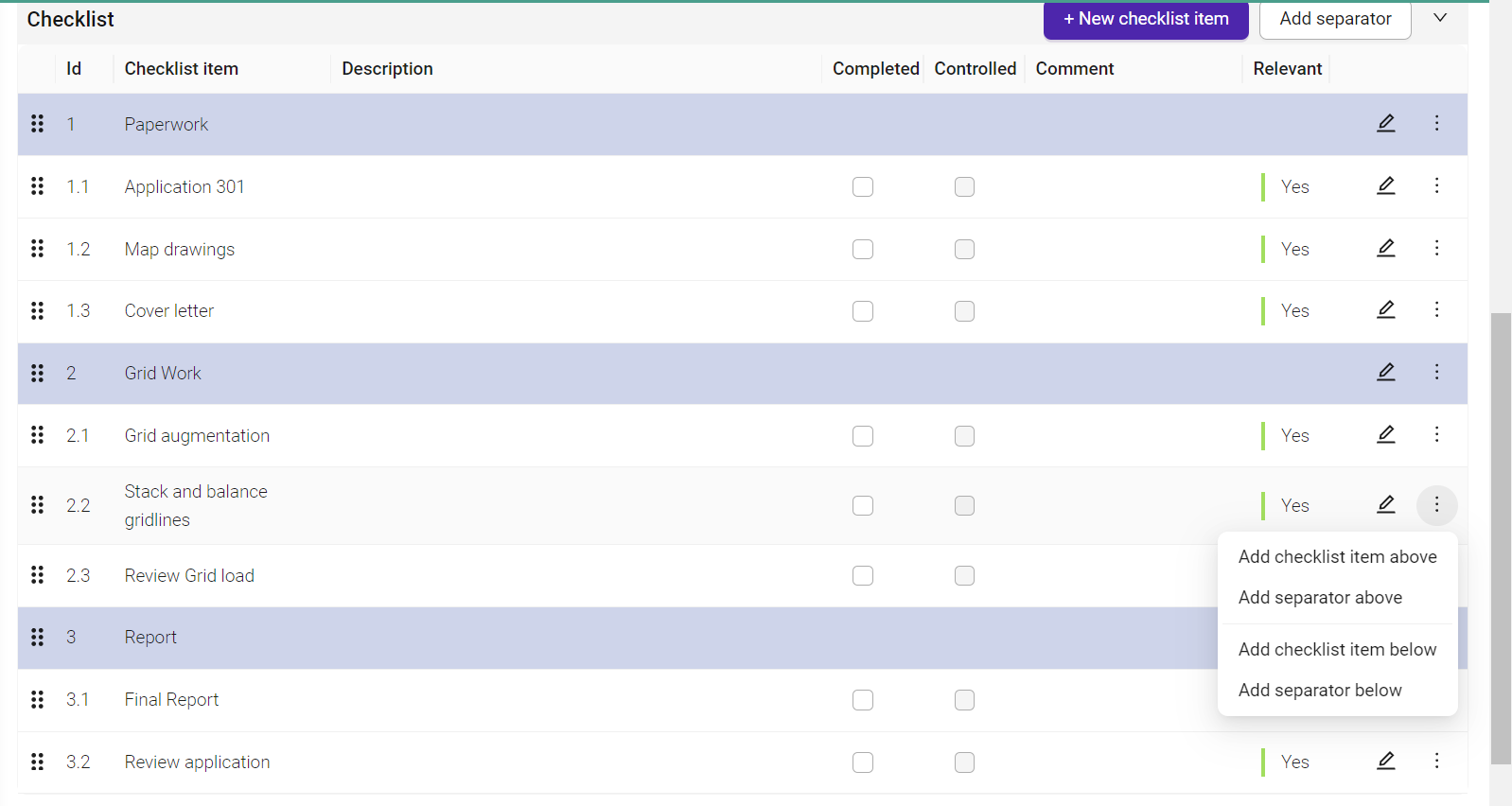Click drag handle of Review Grid load
Image resolution: width=1512 pixels, height=806 pixels.
tap(37, 575)
